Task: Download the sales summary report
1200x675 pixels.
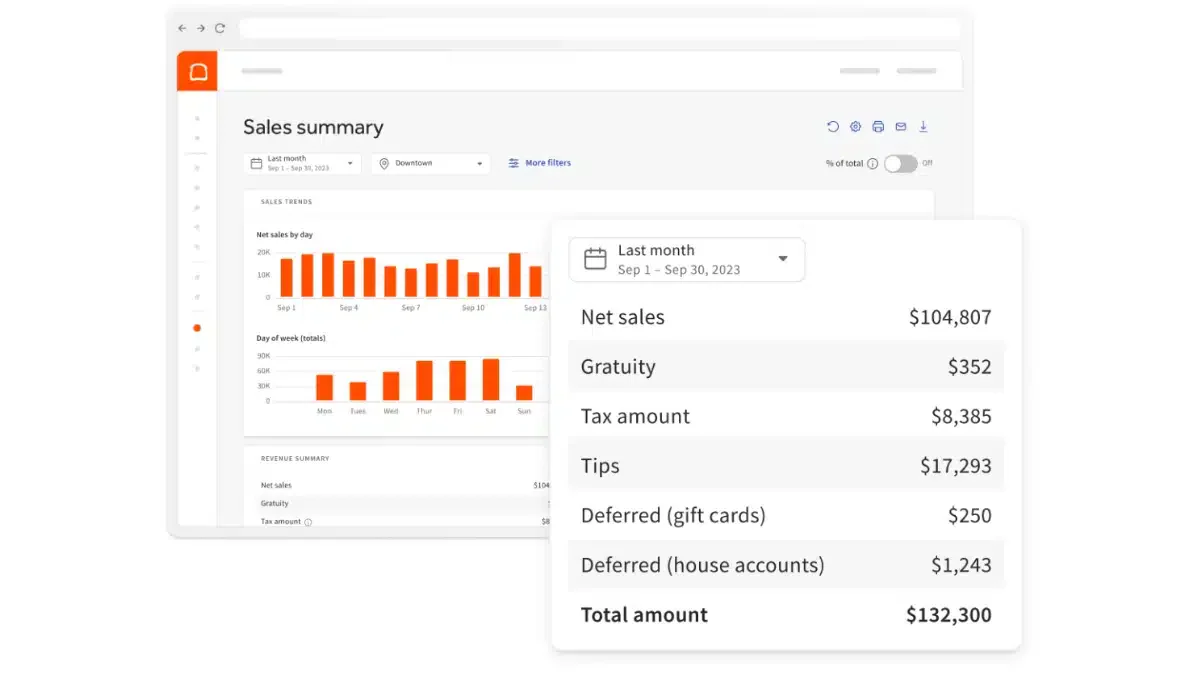Action: coord(923,127)
